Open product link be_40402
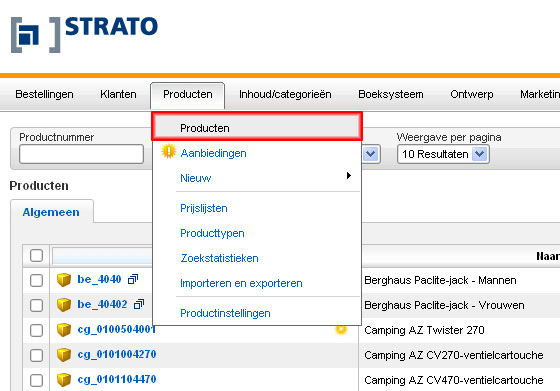Image resolution: width=560 pixels, height=391 pixels. coord(102,304)
